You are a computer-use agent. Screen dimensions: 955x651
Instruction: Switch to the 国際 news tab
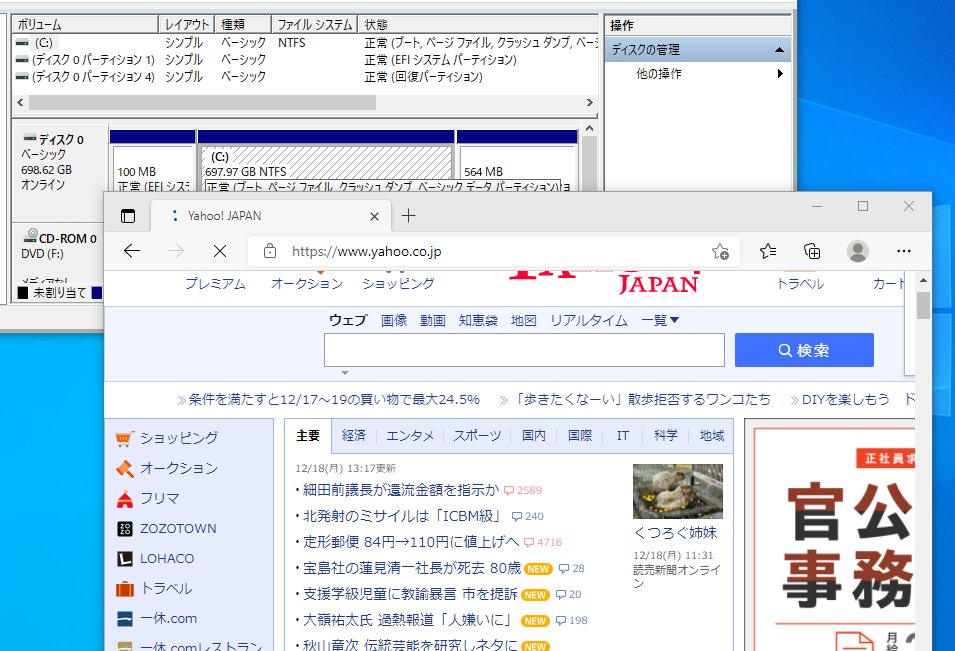click(x=580, y=436)
